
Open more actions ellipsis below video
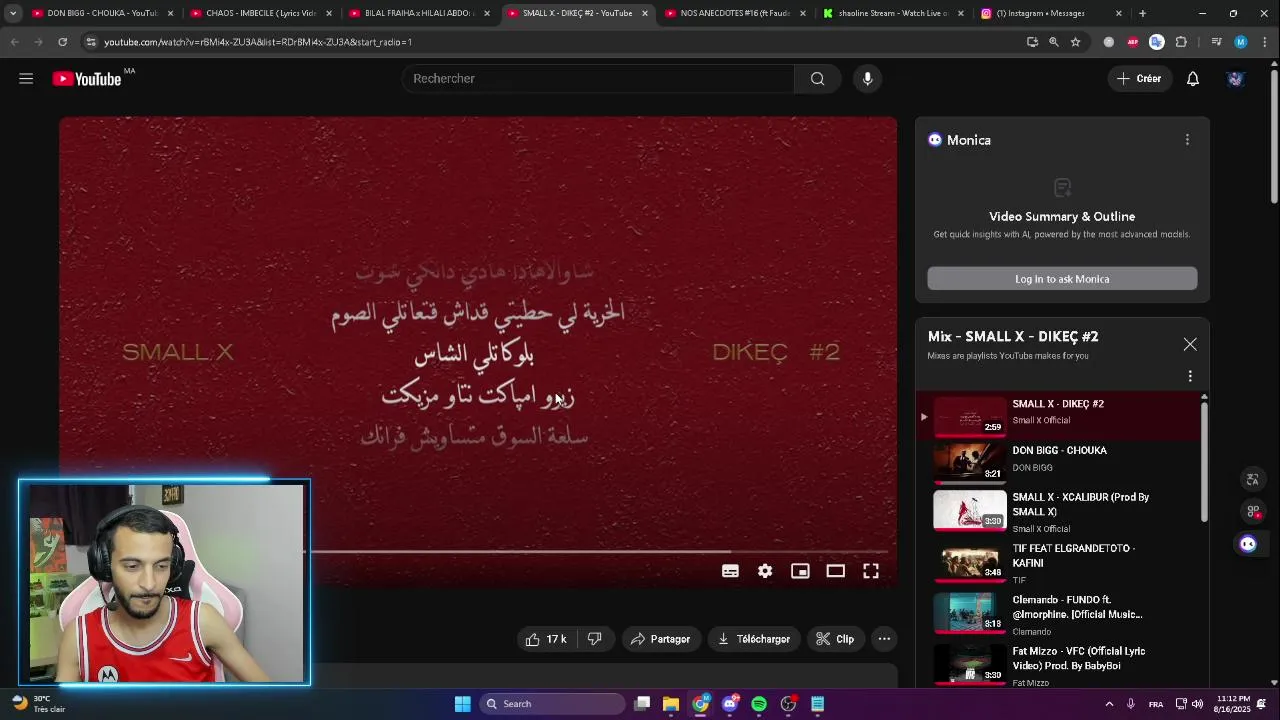pyautogui.click(x=884, y=639)
